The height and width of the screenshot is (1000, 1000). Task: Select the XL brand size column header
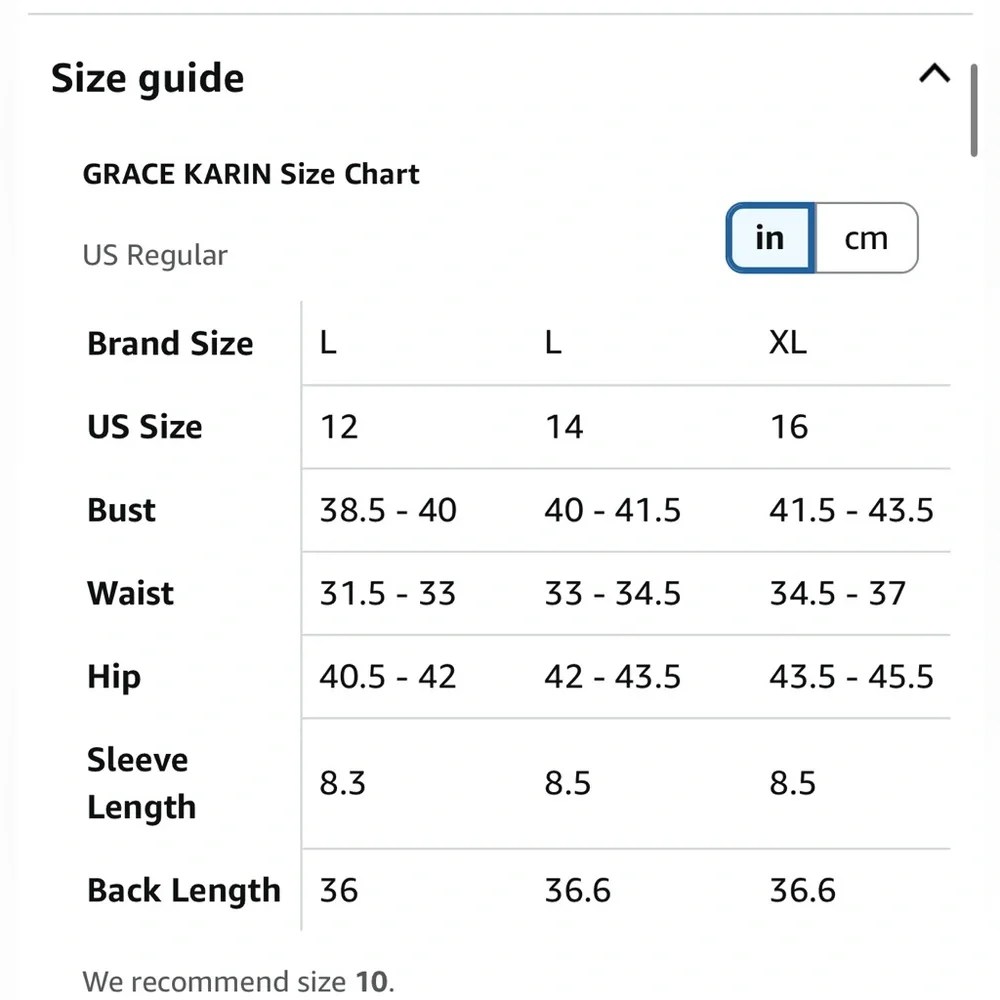click(788, 343)
